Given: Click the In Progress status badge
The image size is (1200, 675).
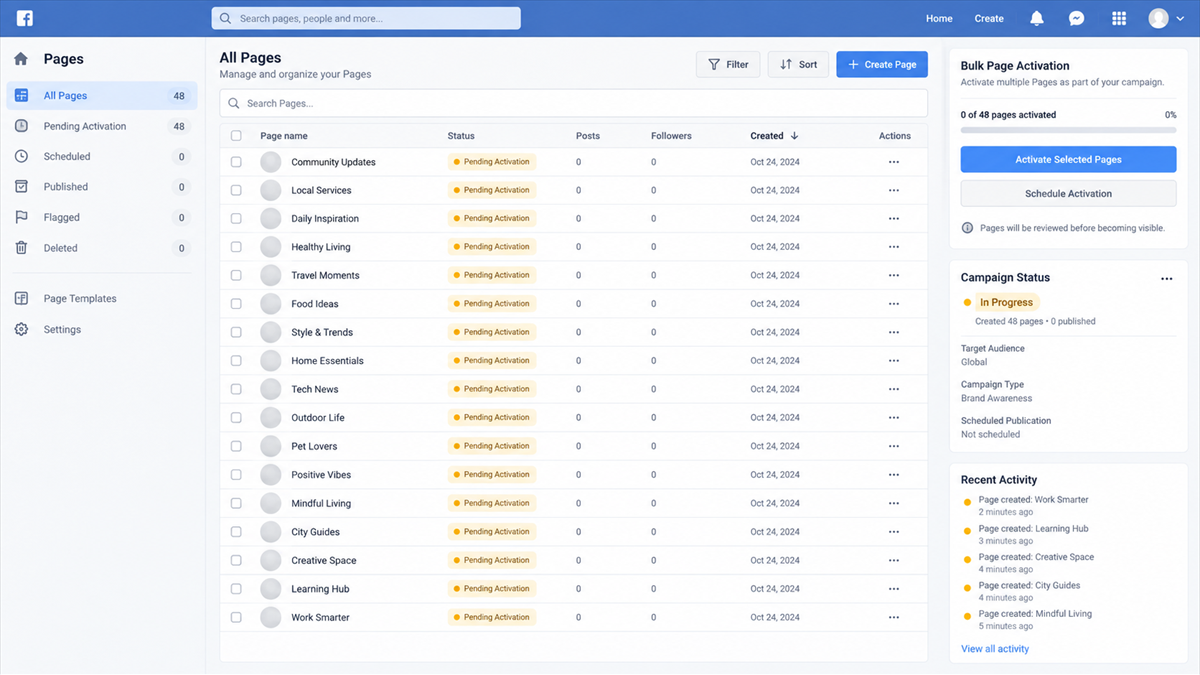Looking at the screenshot, I should click(1006, 302).
